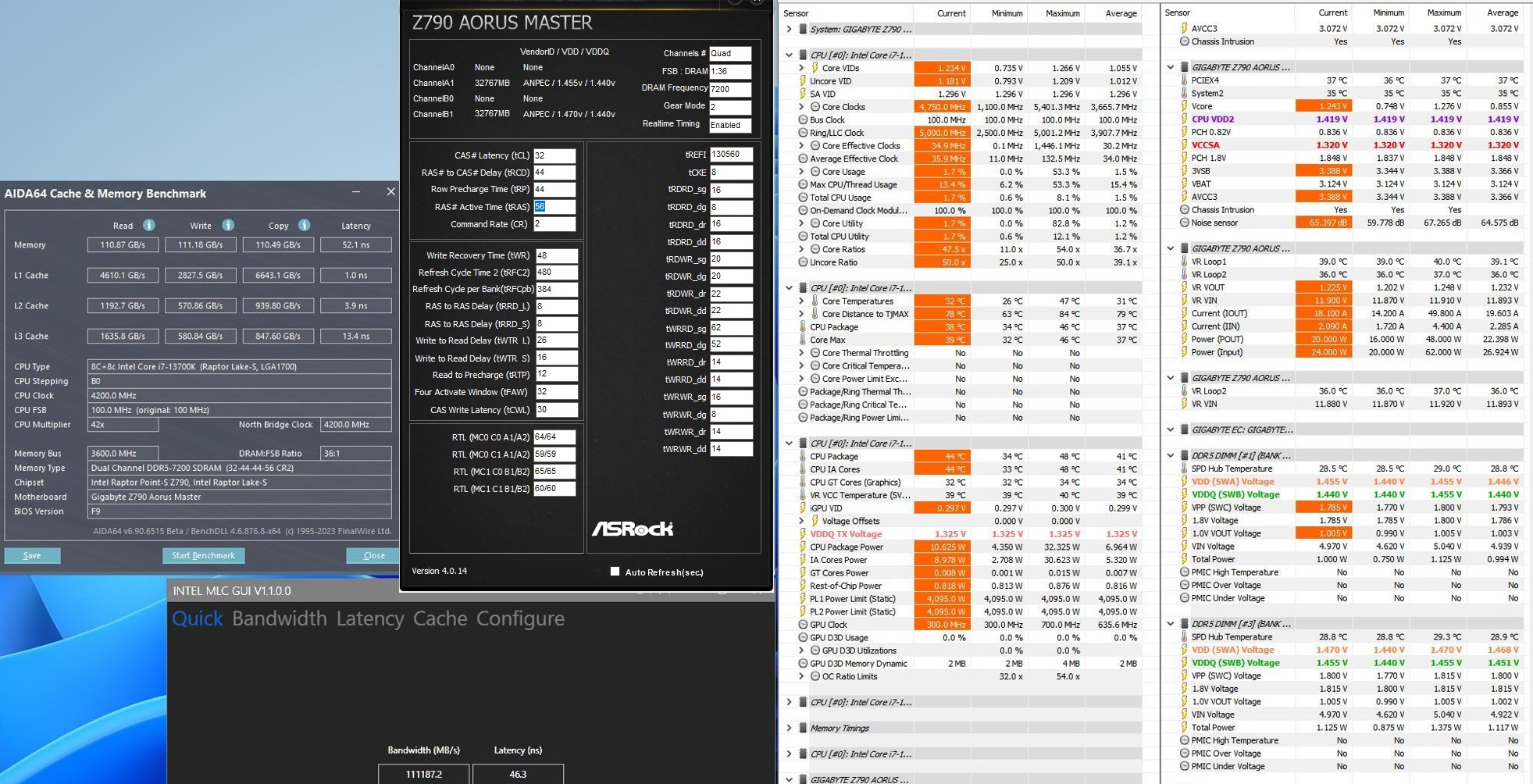Open the Cache tab in MLC GUI

440,618
